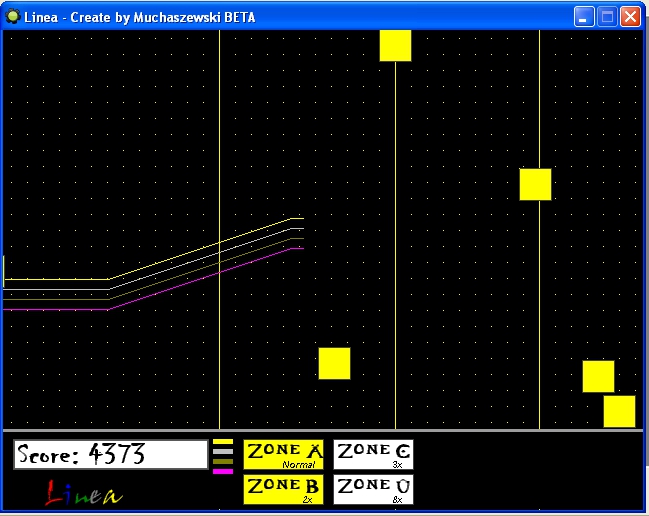Switch to Zone B 2x multiplier

(x=283, y=489)
